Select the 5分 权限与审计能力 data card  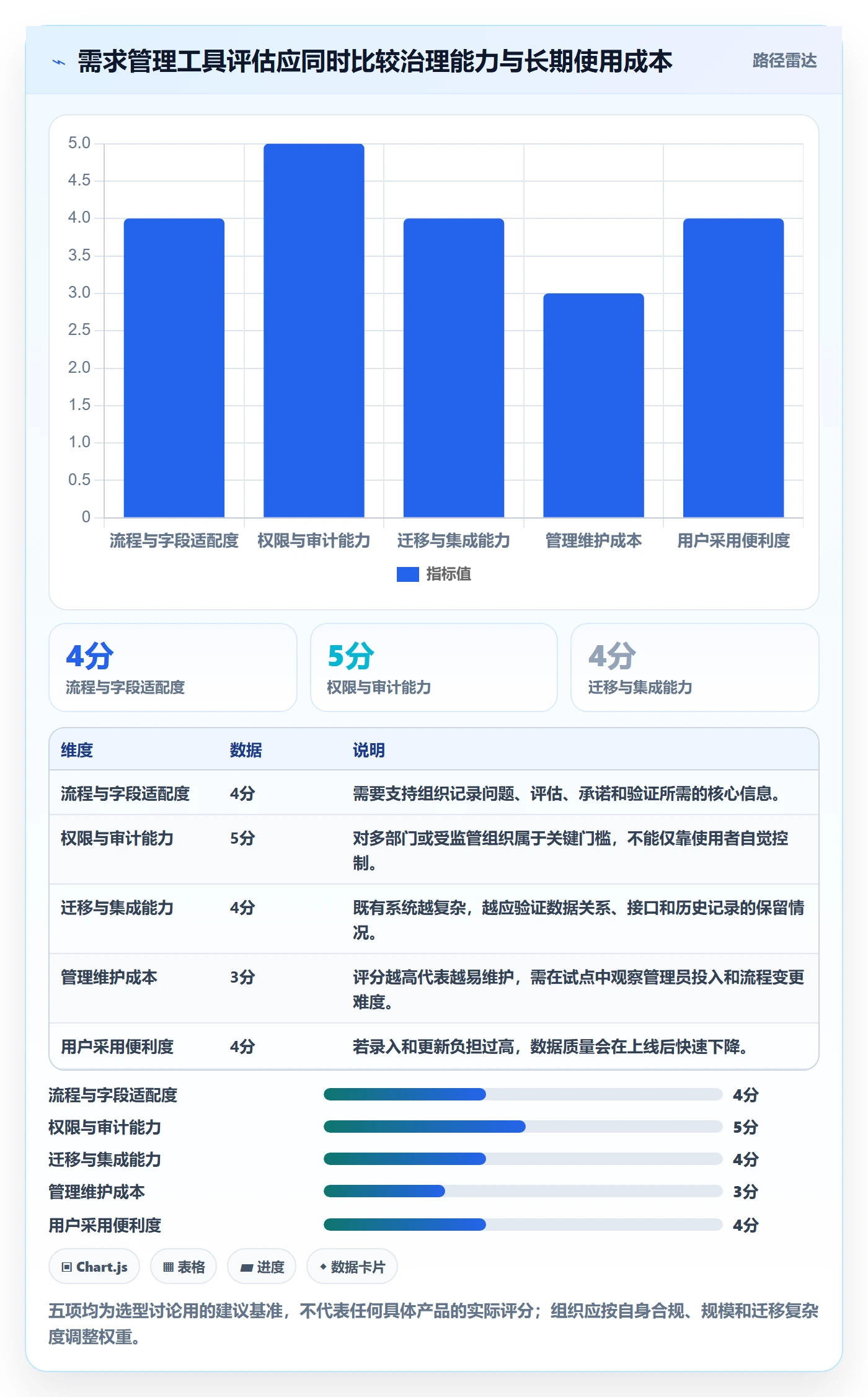tap(434, 667)
